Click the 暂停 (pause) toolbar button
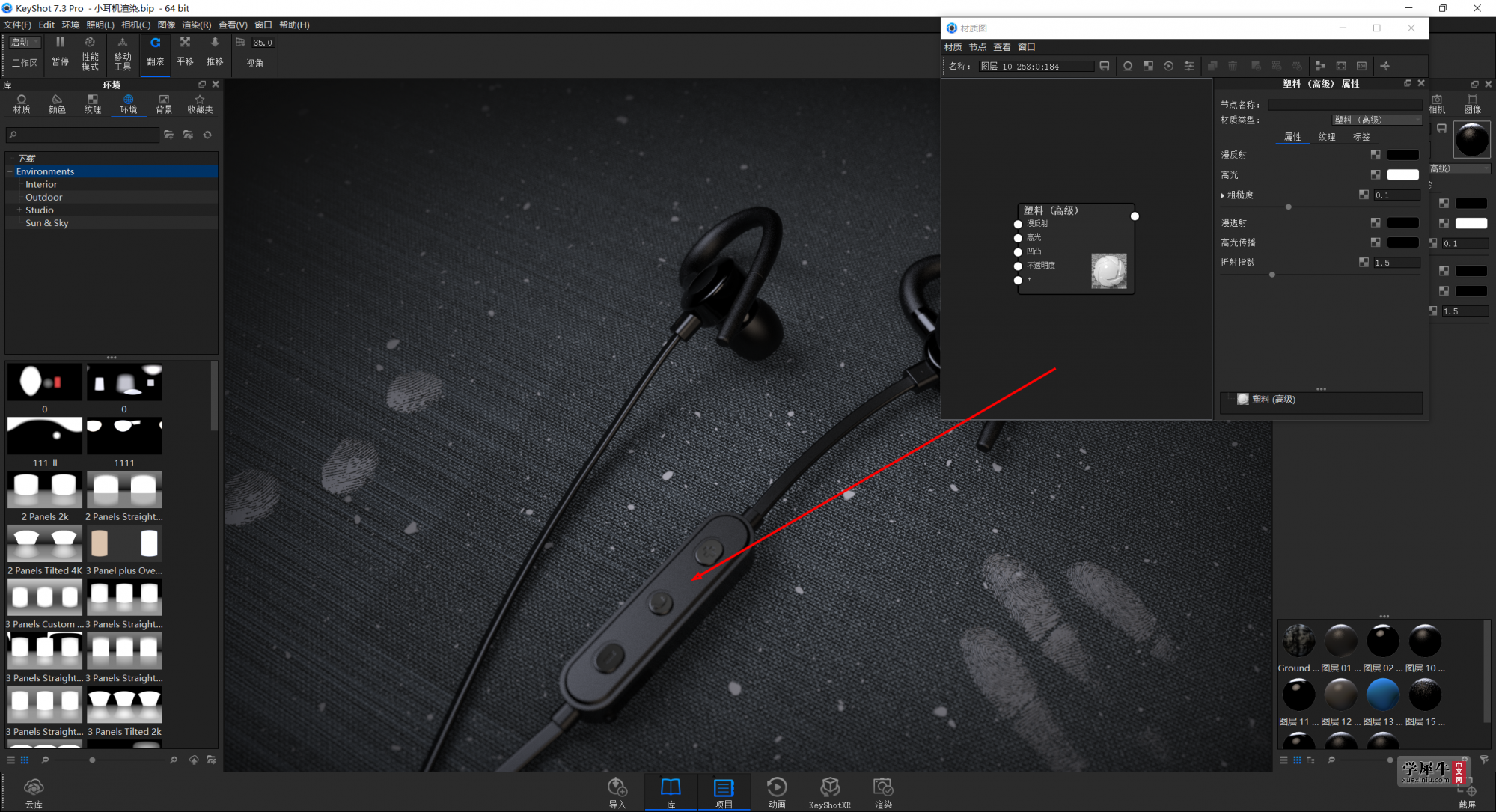 coord(60,52)
